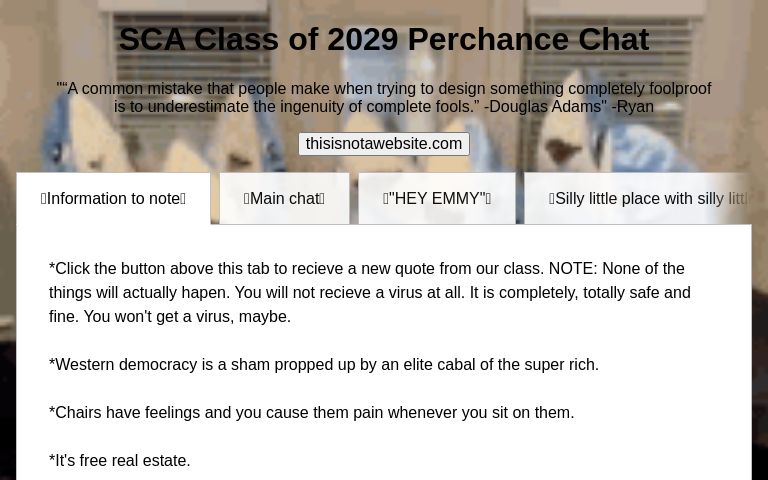Click the "It's free real estate" line
Screen dimensions: 768x480
(120, 460)
